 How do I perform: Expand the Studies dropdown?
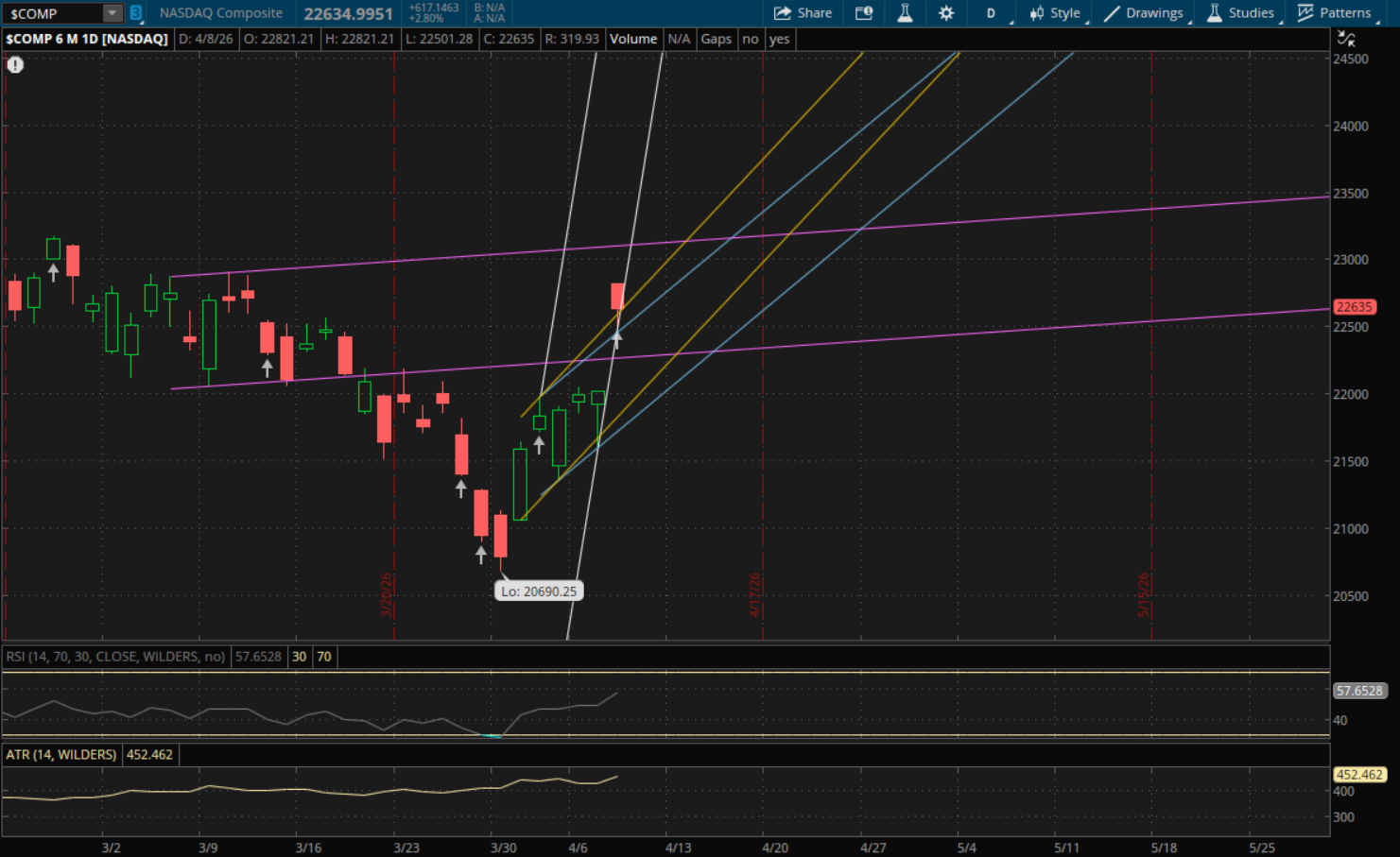[x=1240, y=13]
